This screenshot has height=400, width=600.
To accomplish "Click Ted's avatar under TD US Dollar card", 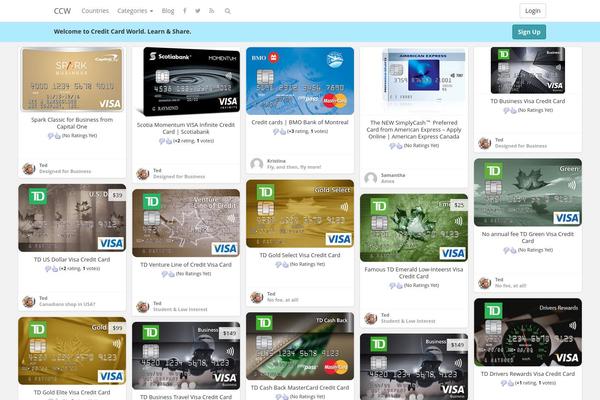I will pyautogui.click(x=29, y=301).
